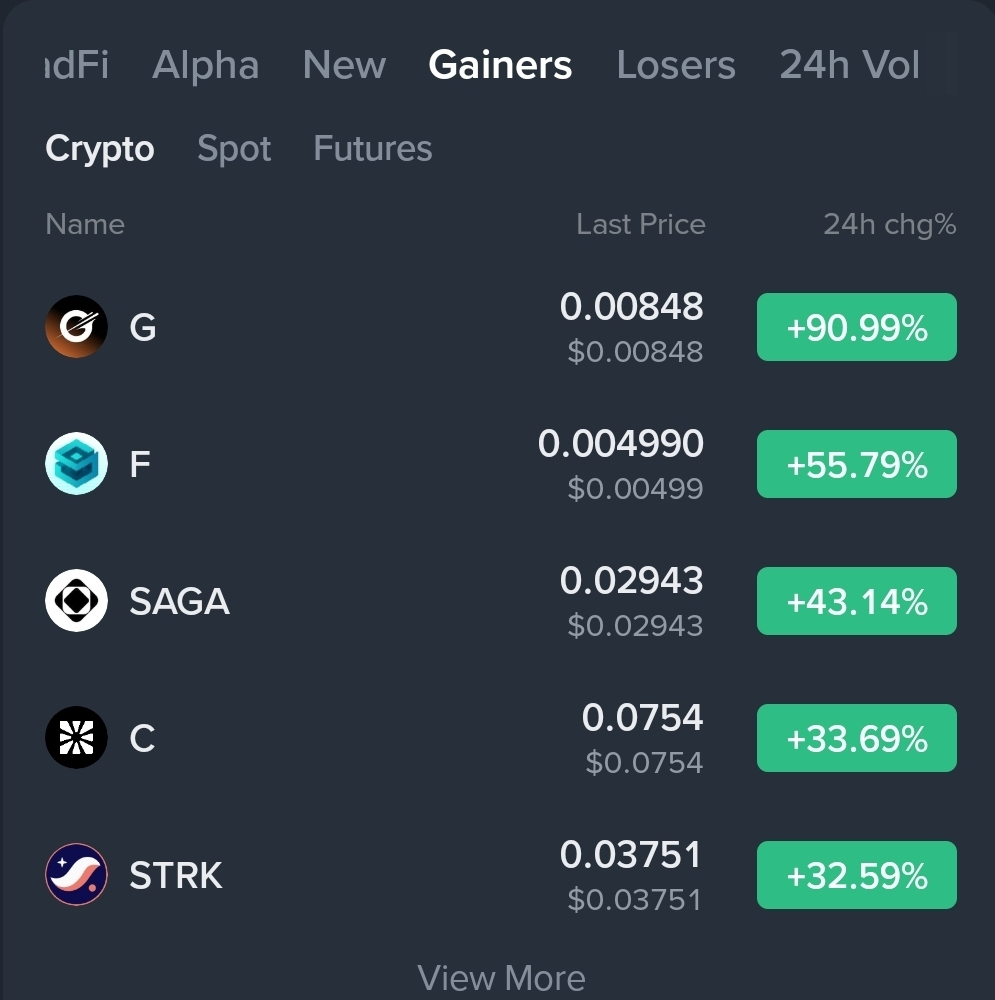Tap the +43.14% change badge
The height and width of the screenshot is (1000, 995).
coord(857,601)
